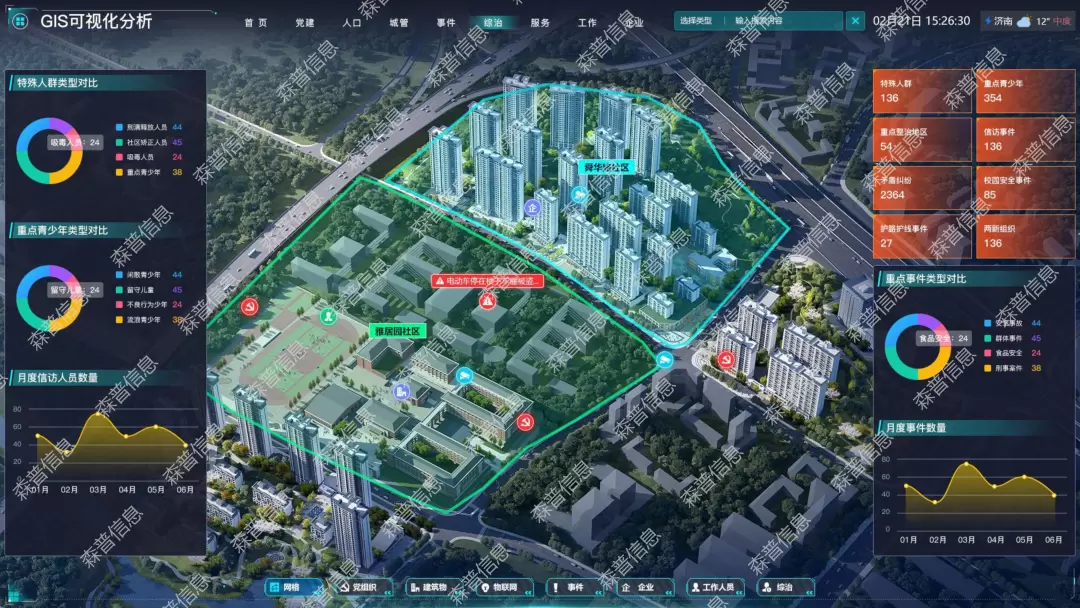Open the 选择类型 dropdown

tap(696, 21)
